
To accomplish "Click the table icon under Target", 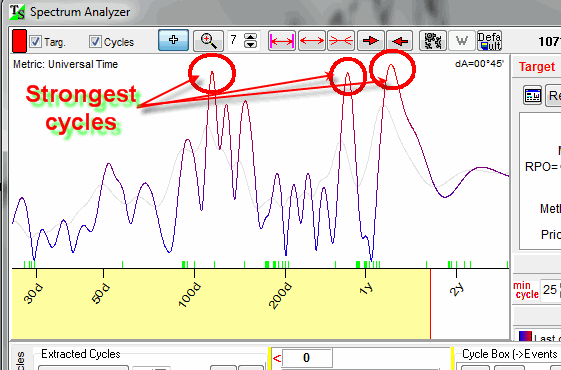I will coord(532,96).
